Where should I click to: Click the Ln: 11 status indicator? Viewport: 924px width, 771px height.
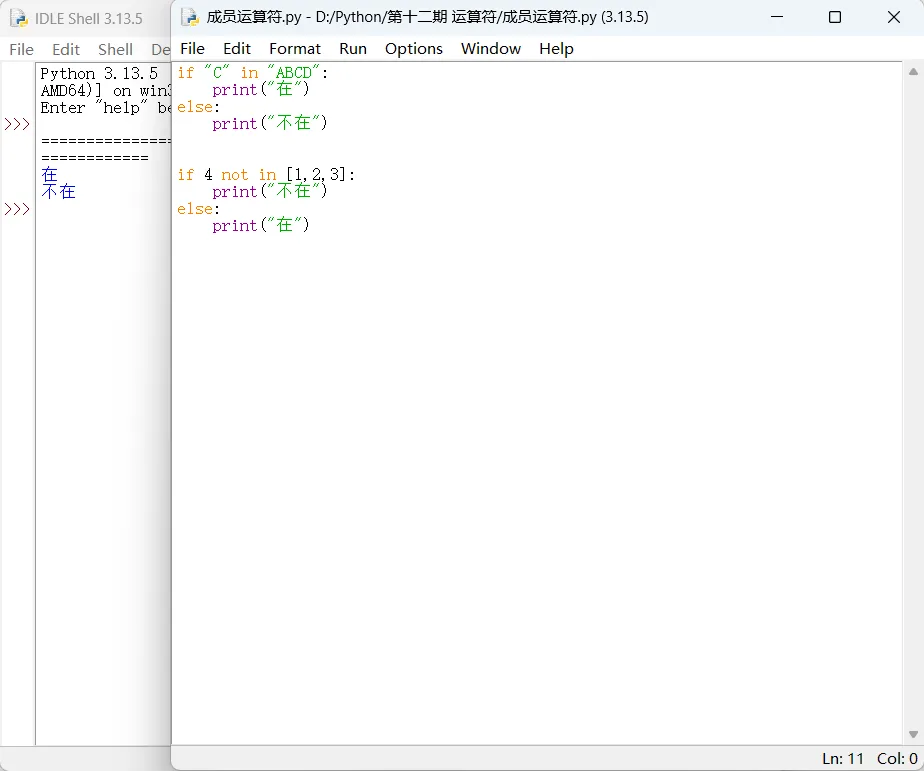point(843,759)
